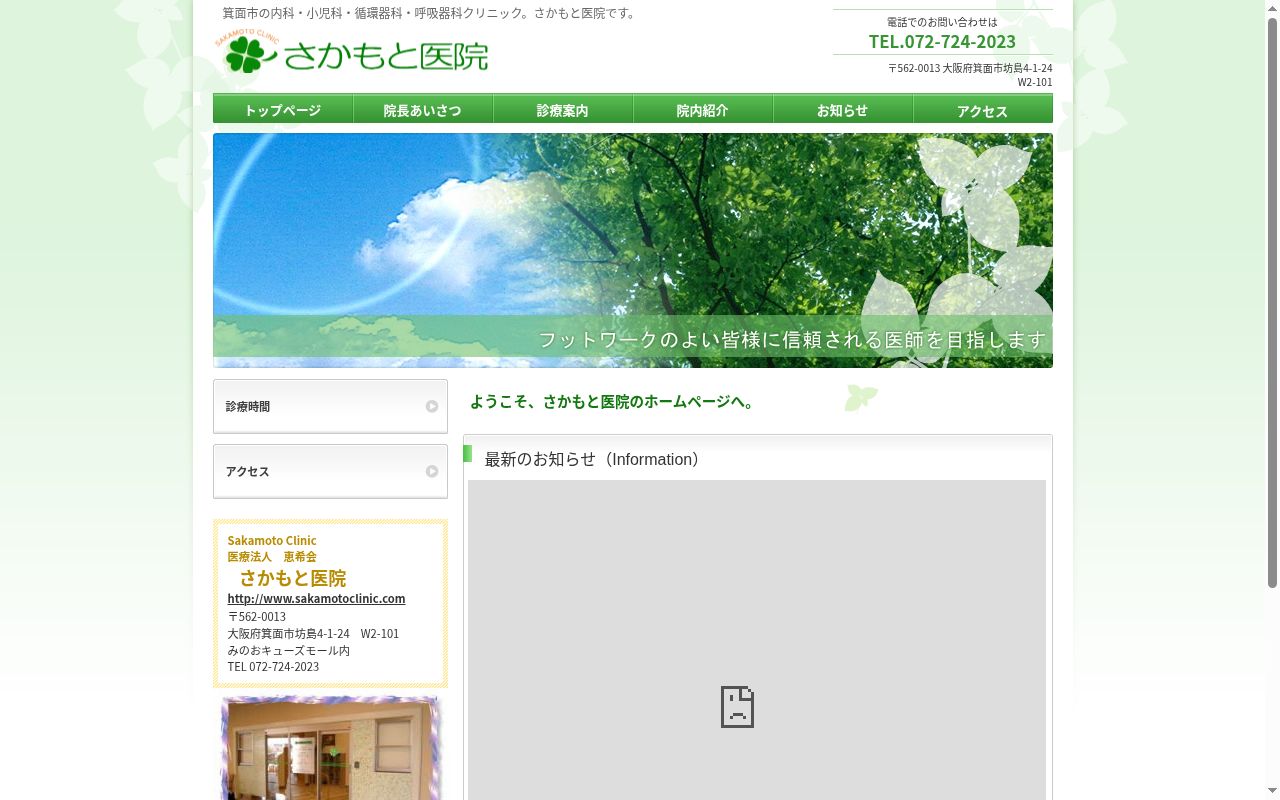Open the アクセス sidebar button
Image resolution: width=1280 pixels, height=800 pixels.
[330, 471]
